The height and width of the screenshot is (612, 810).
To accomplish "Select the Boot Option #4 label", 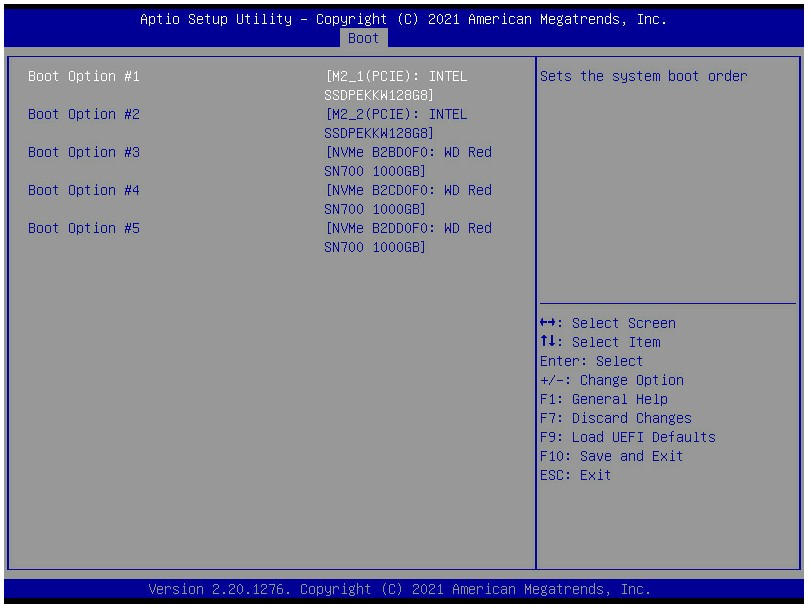I will [x=84, y=190].
